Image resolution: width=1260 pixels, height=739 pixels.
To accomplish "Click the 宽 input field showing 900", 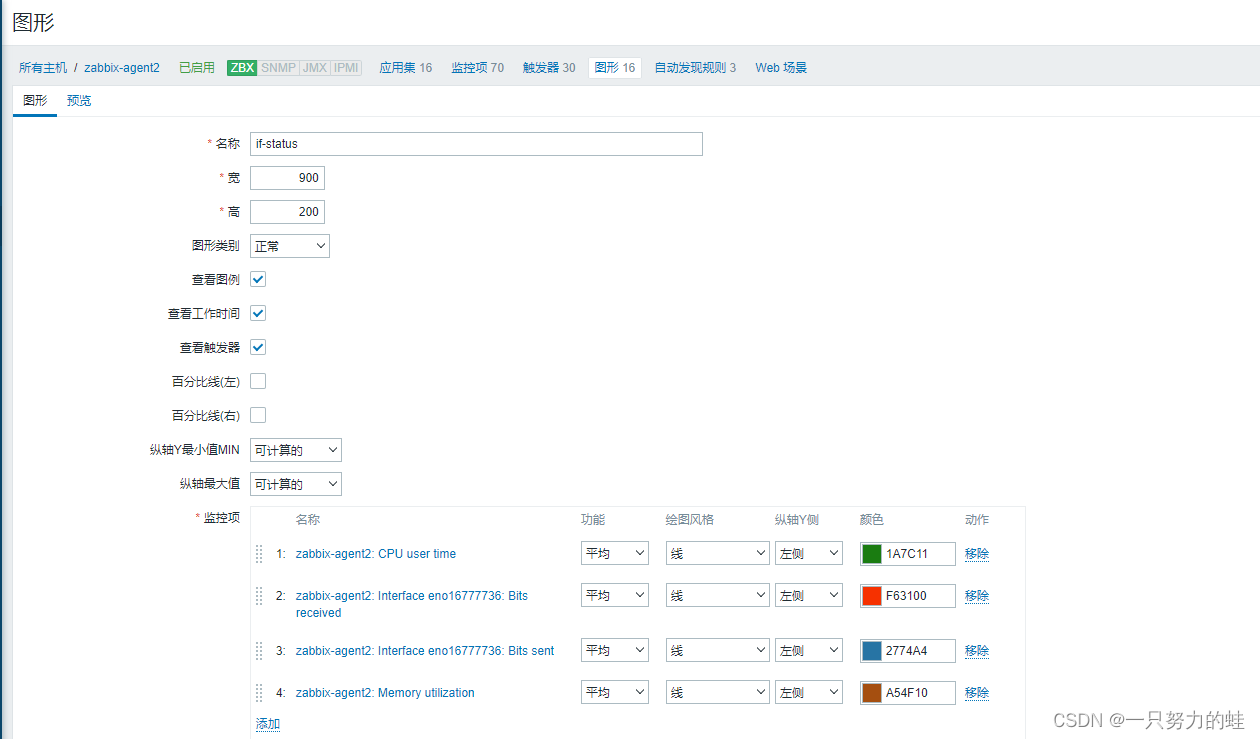I will point(287,177).
